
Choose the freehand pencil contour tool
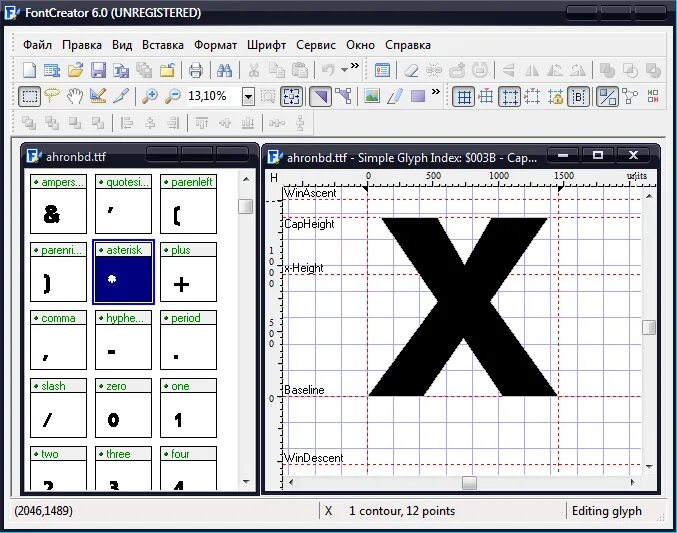(x=395, y=96)
